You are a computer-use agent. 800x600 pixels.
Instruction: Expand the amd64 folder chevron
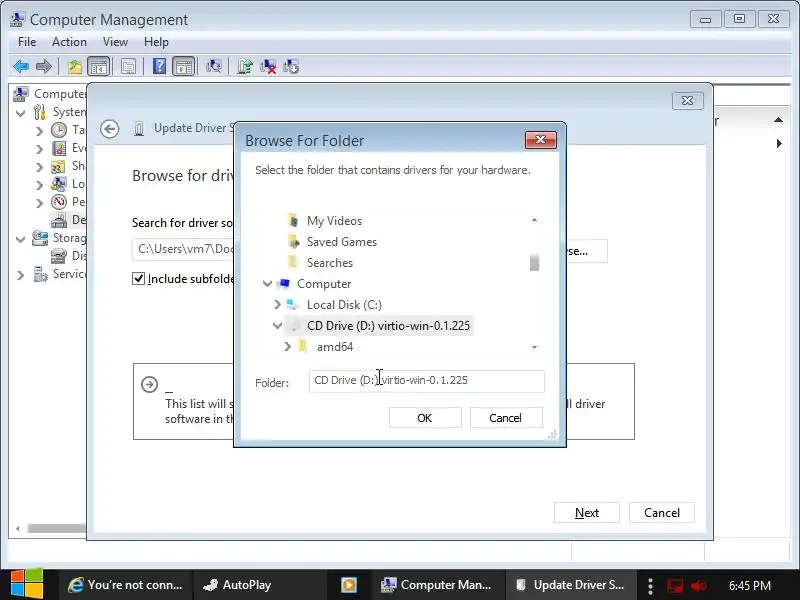(287, 347)
